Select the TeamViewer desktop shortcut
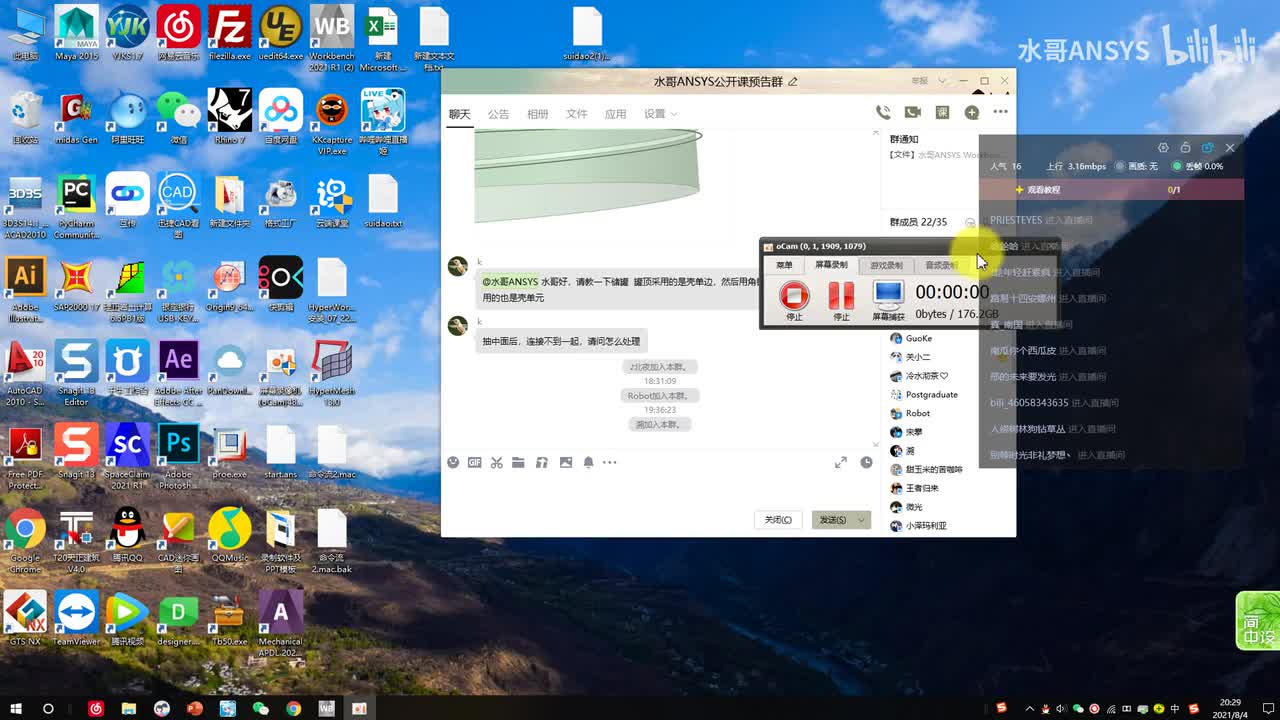The width and height of the screenshot is (1280, 720). point(76,619)
